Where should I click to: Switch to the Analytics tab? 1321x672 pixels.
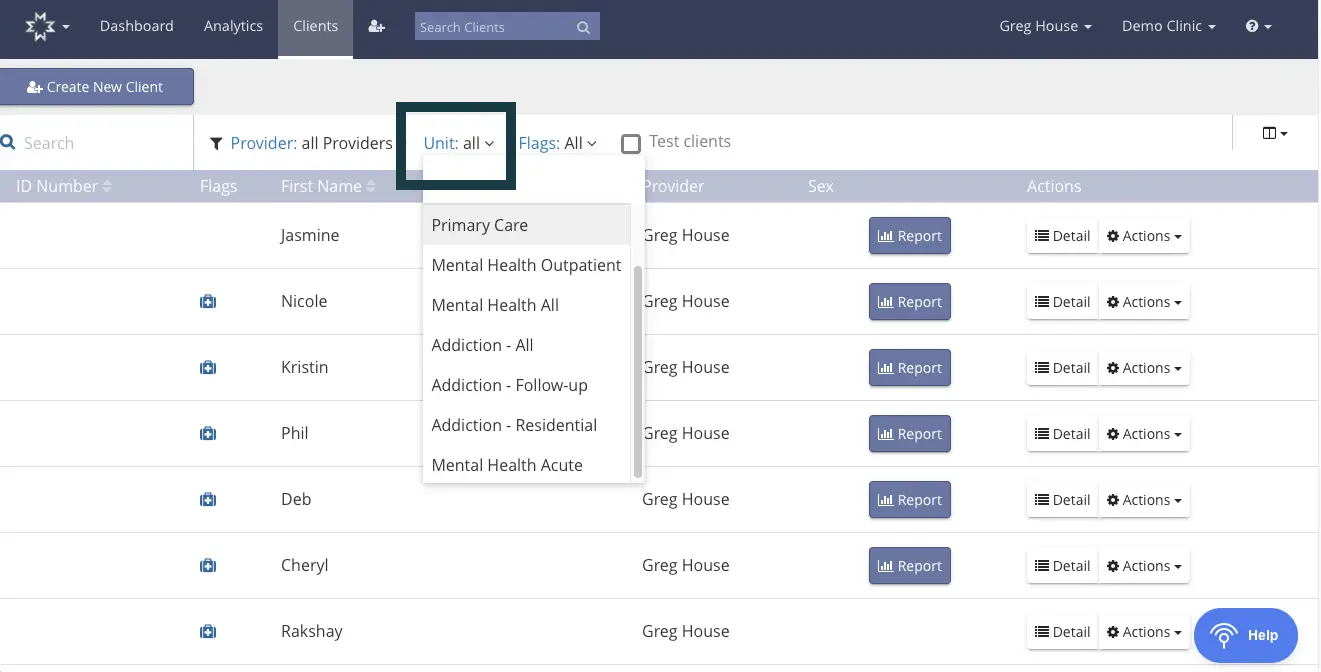pyautogui.click(x=233, y=26)
